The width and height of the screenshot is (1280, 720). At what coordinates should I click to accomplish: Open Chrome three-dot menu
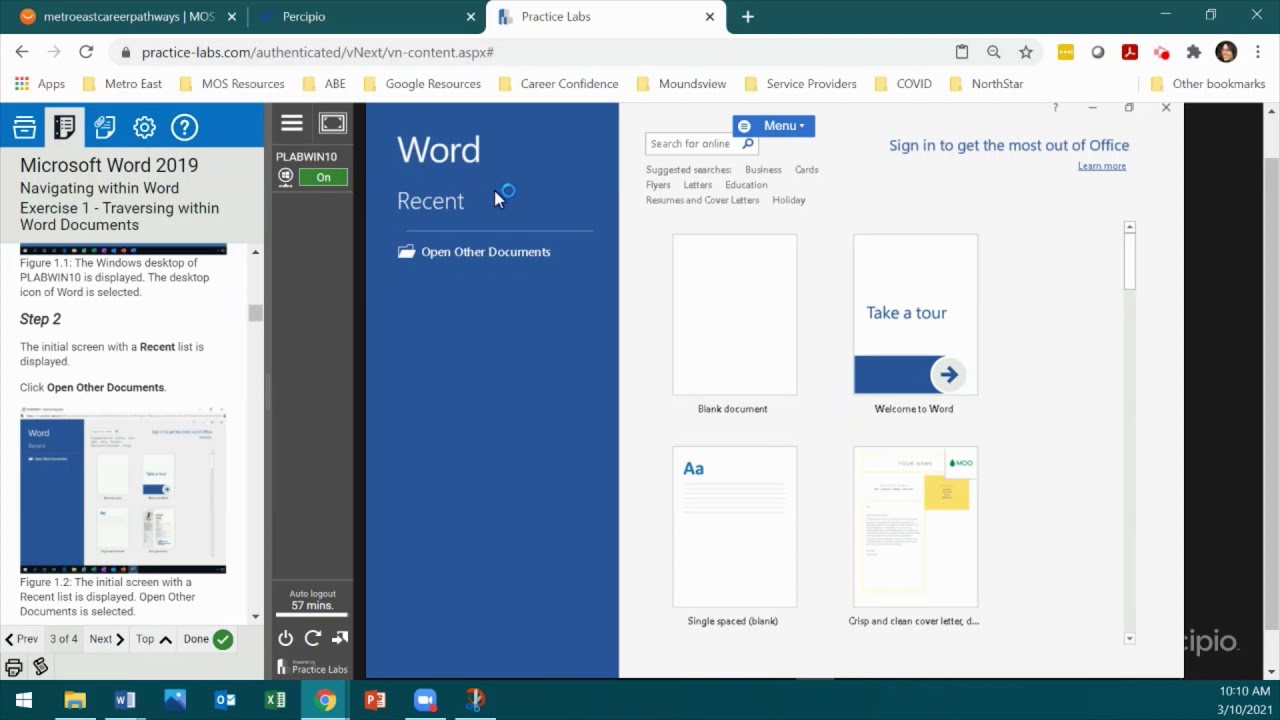(x=1258, y=52)
